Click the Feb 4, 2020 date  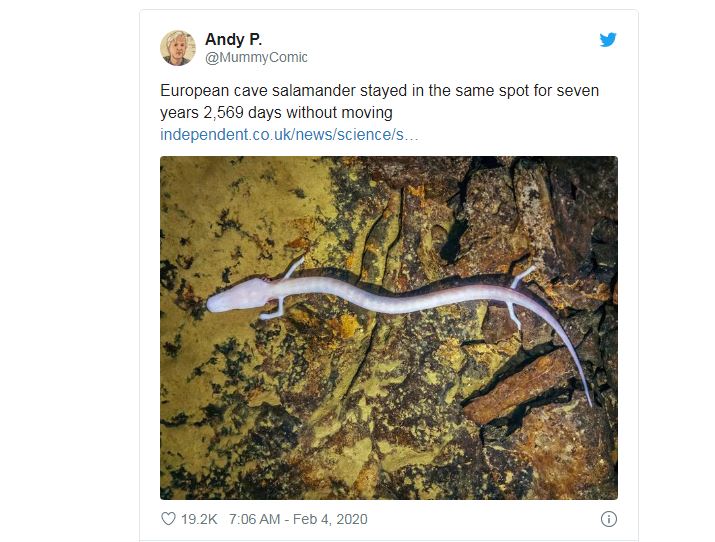330,519
